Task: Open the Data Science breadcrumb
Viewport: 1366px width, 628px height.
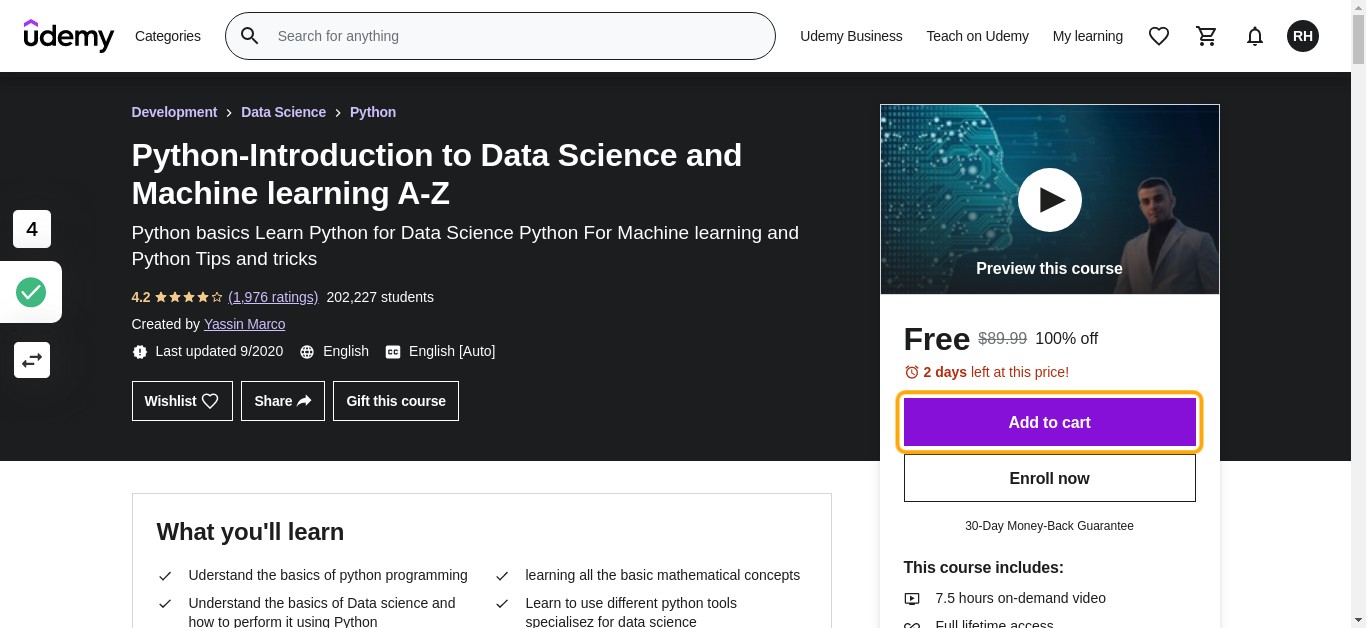Action: 284,112
